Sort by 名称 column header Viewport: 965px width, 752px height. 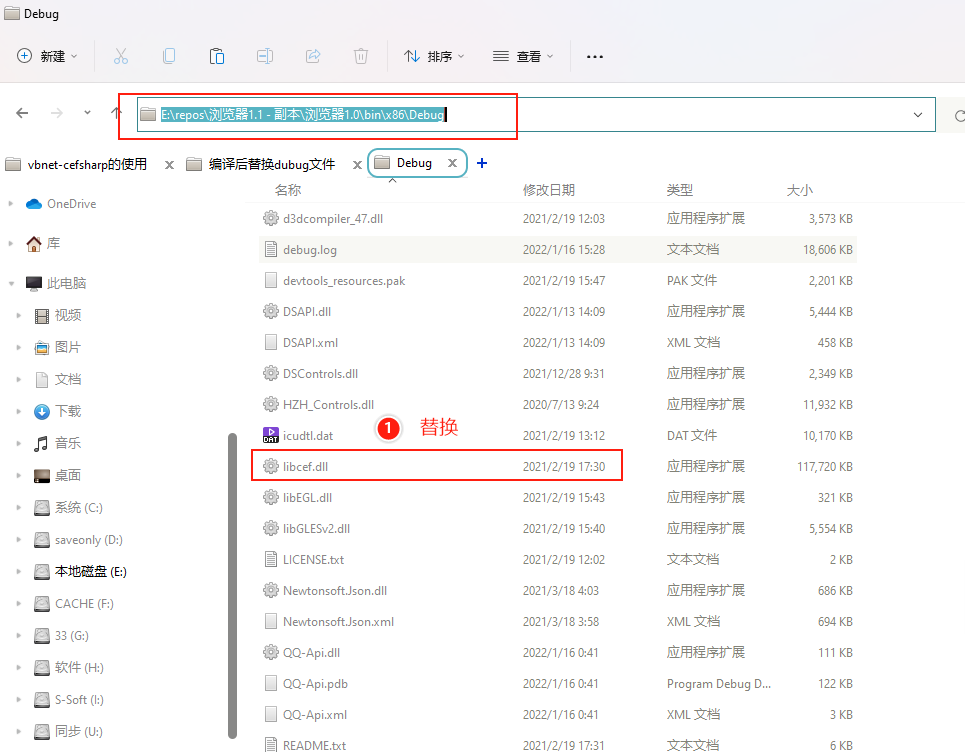[287, 190]
